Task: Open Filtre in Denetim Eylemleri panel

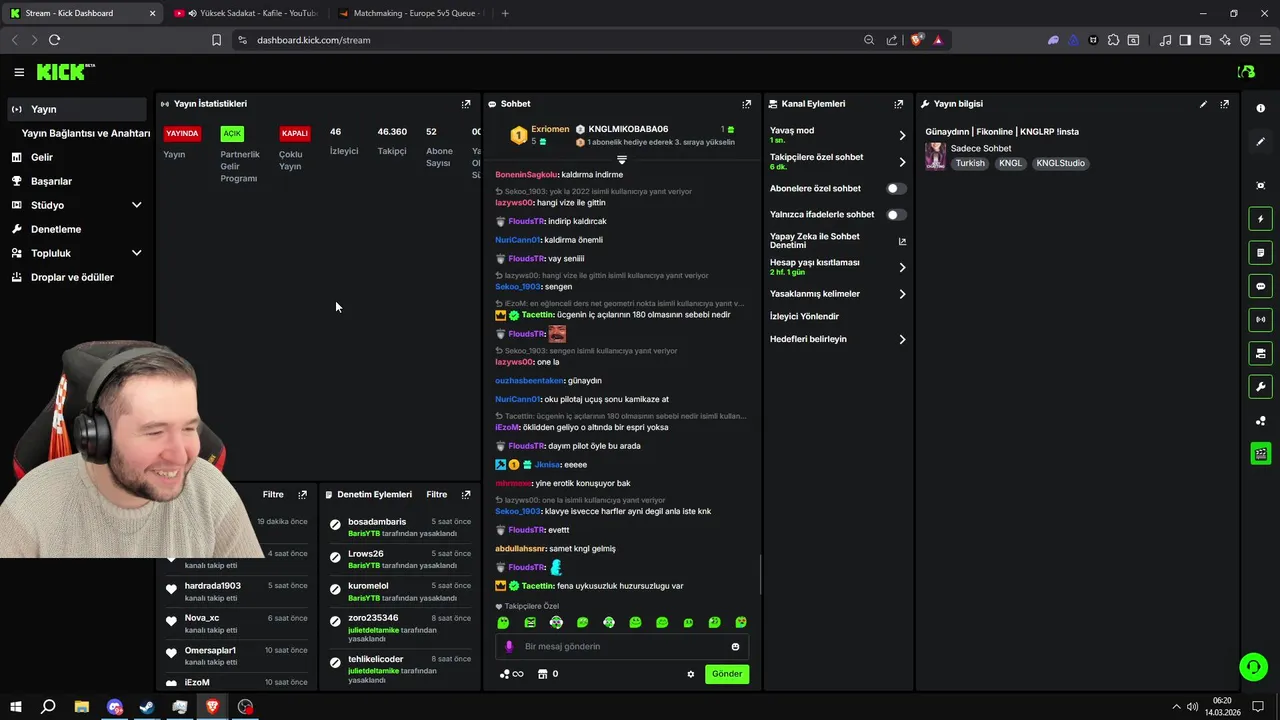Action: pos(437,494)
